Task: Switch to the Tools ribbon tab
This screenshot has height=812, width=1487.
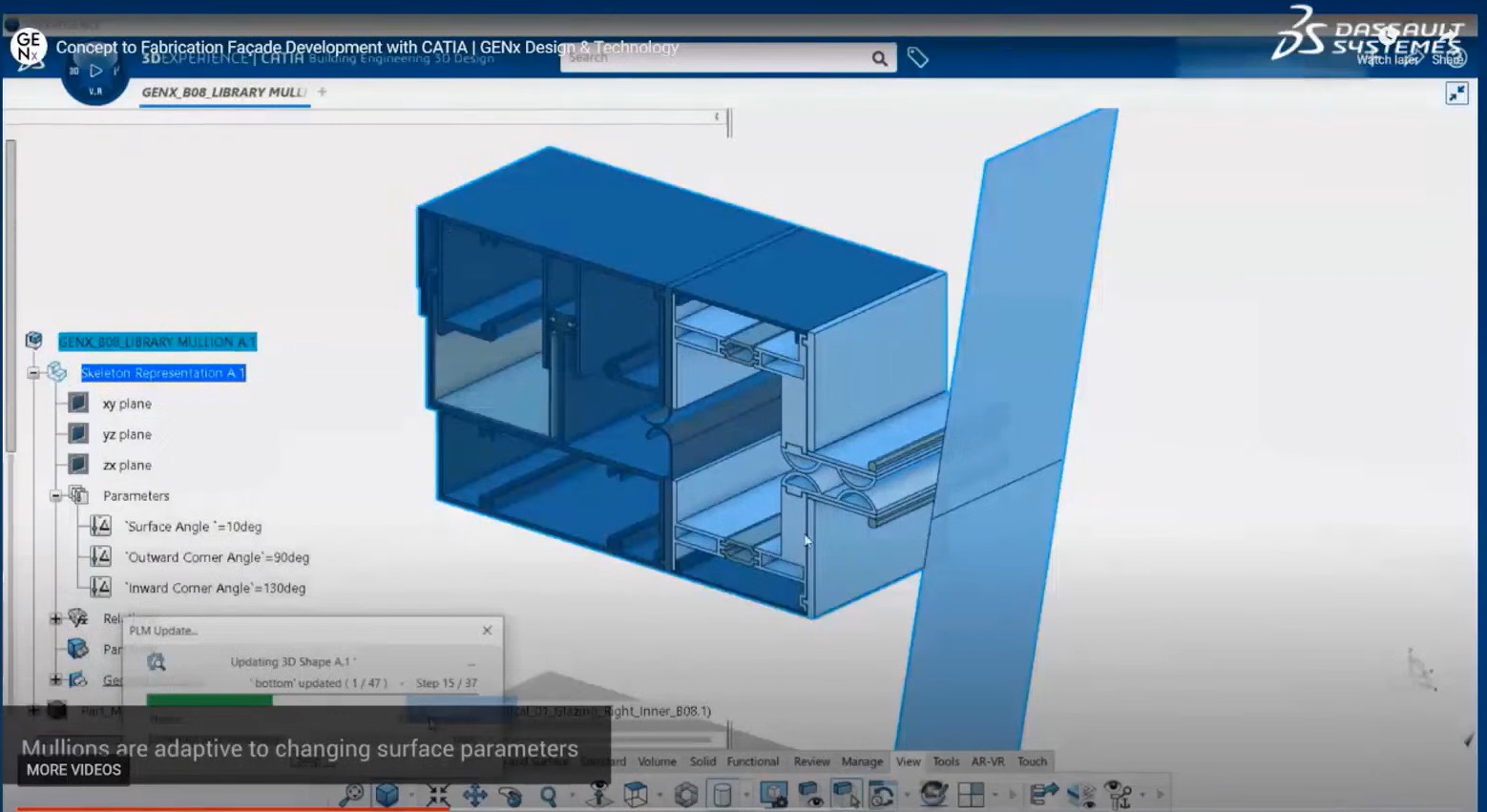Action: (x=945, y=761)
